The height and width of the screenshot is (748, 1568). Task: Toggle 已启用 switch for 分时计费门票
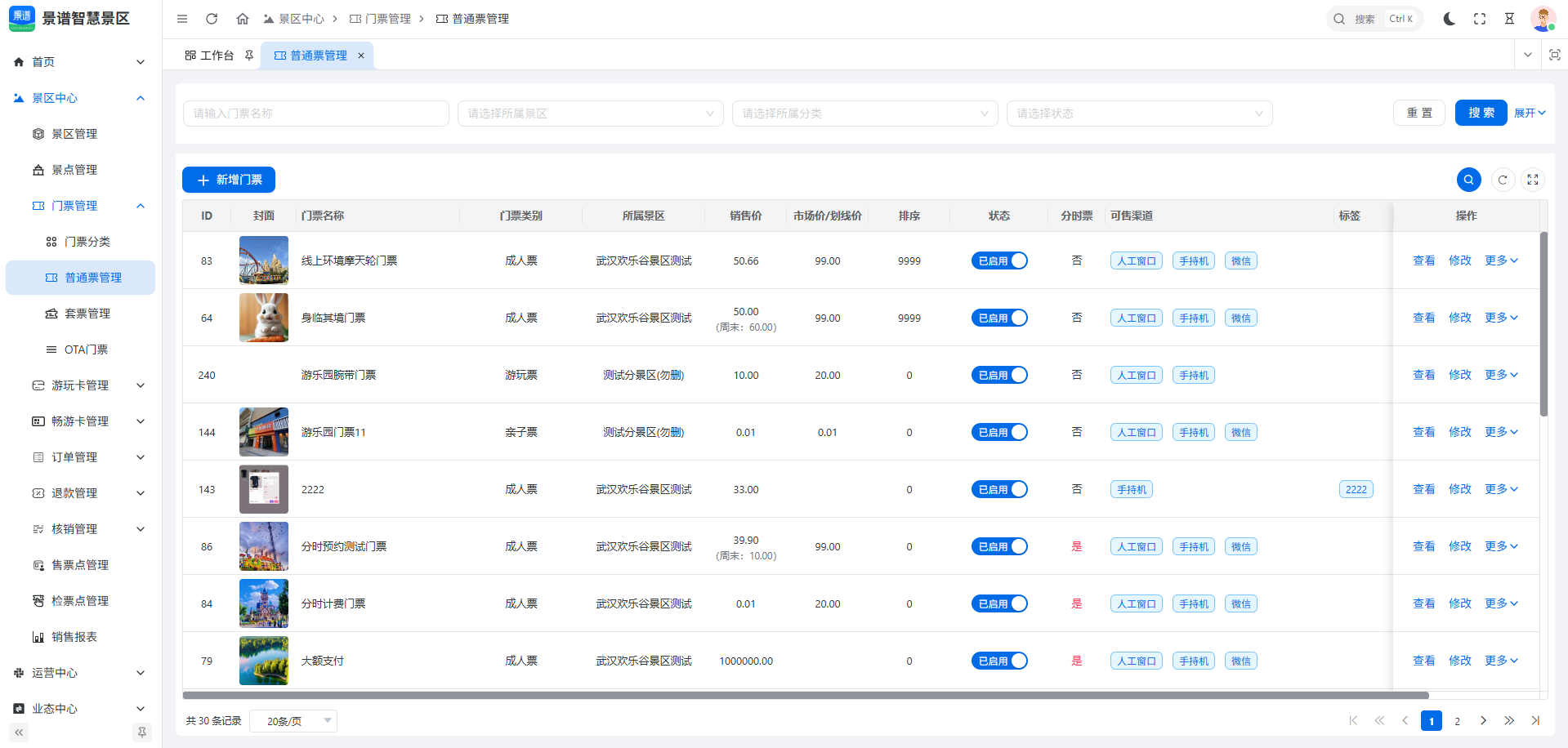pos(998,603)
